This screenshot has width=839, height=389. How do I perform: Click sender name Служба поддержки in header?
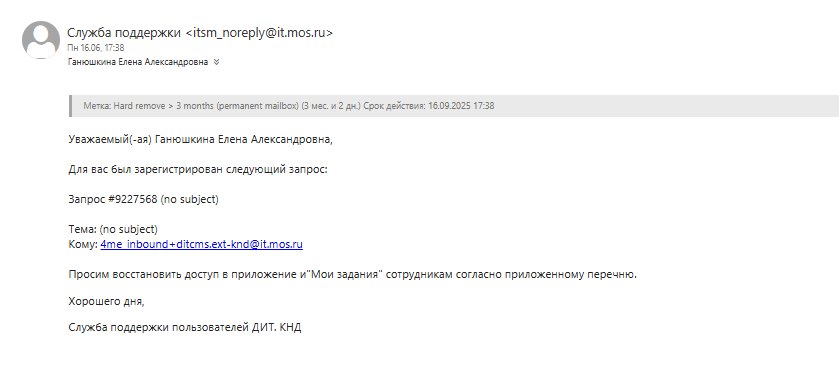[x=124, y=33]
